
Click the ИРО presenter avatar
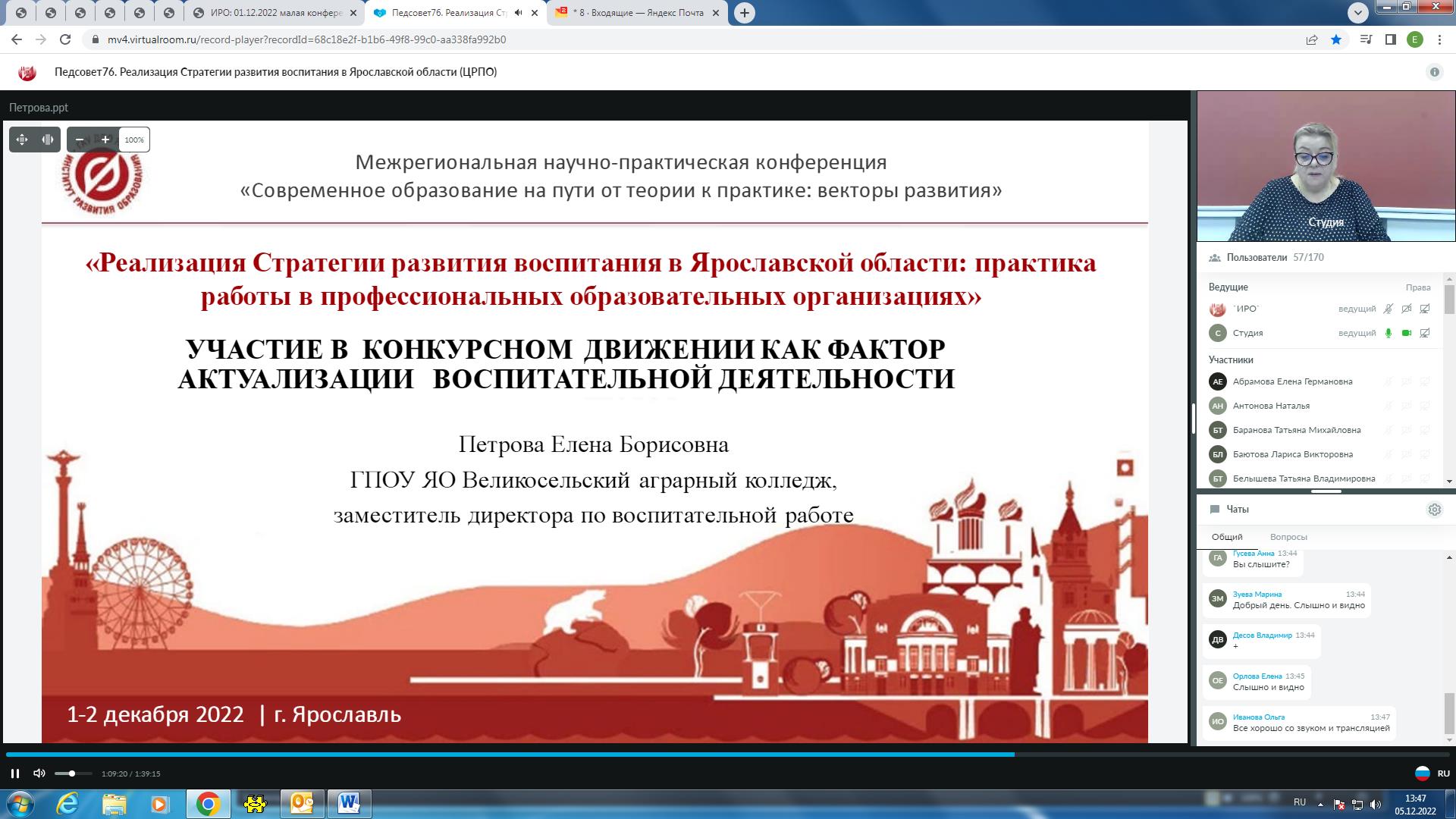tap(1217, 309)
